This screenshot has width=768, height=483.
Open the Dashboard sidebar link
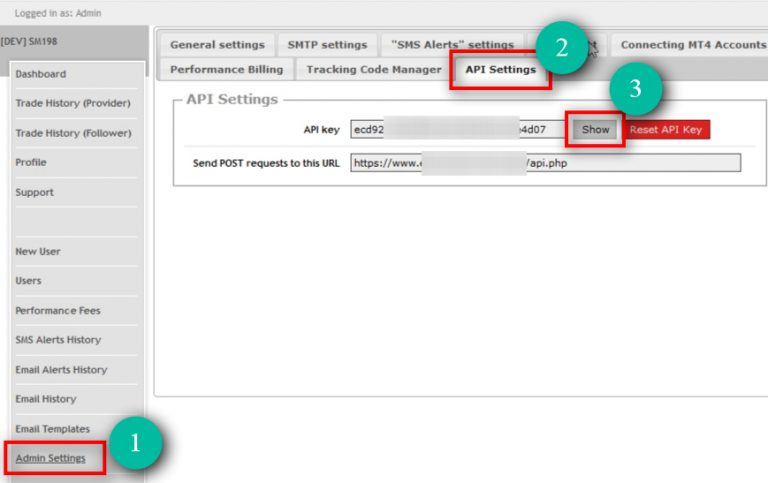coord(41,74)
